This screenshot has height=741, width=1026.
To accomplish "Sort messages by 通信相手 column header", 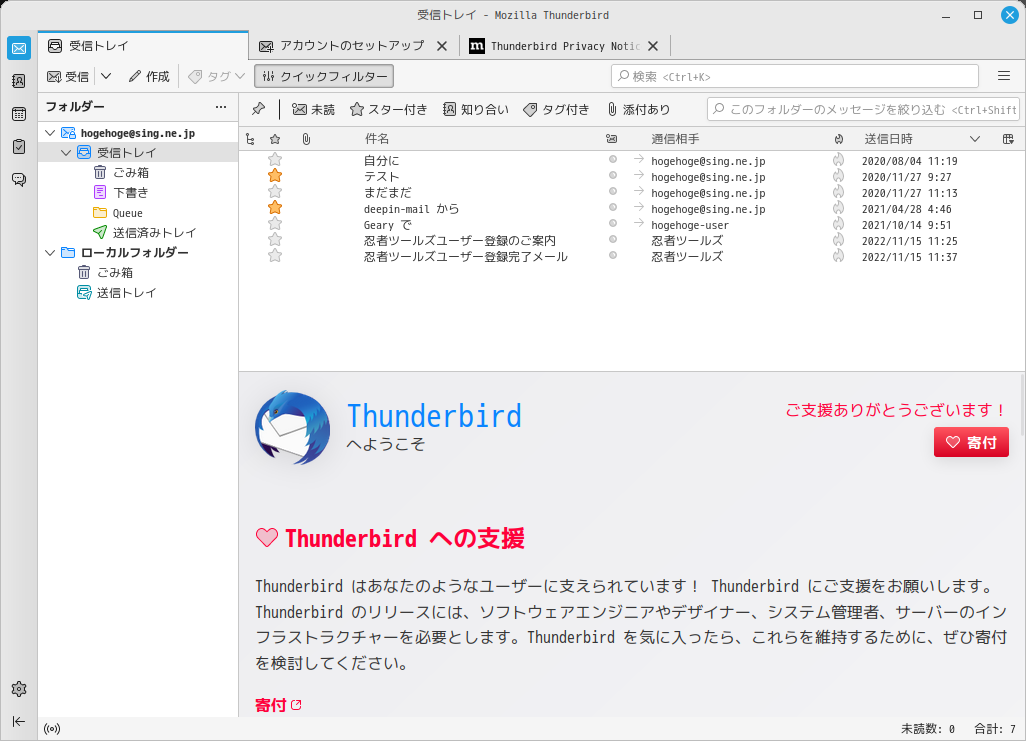I will pos(675,139).
